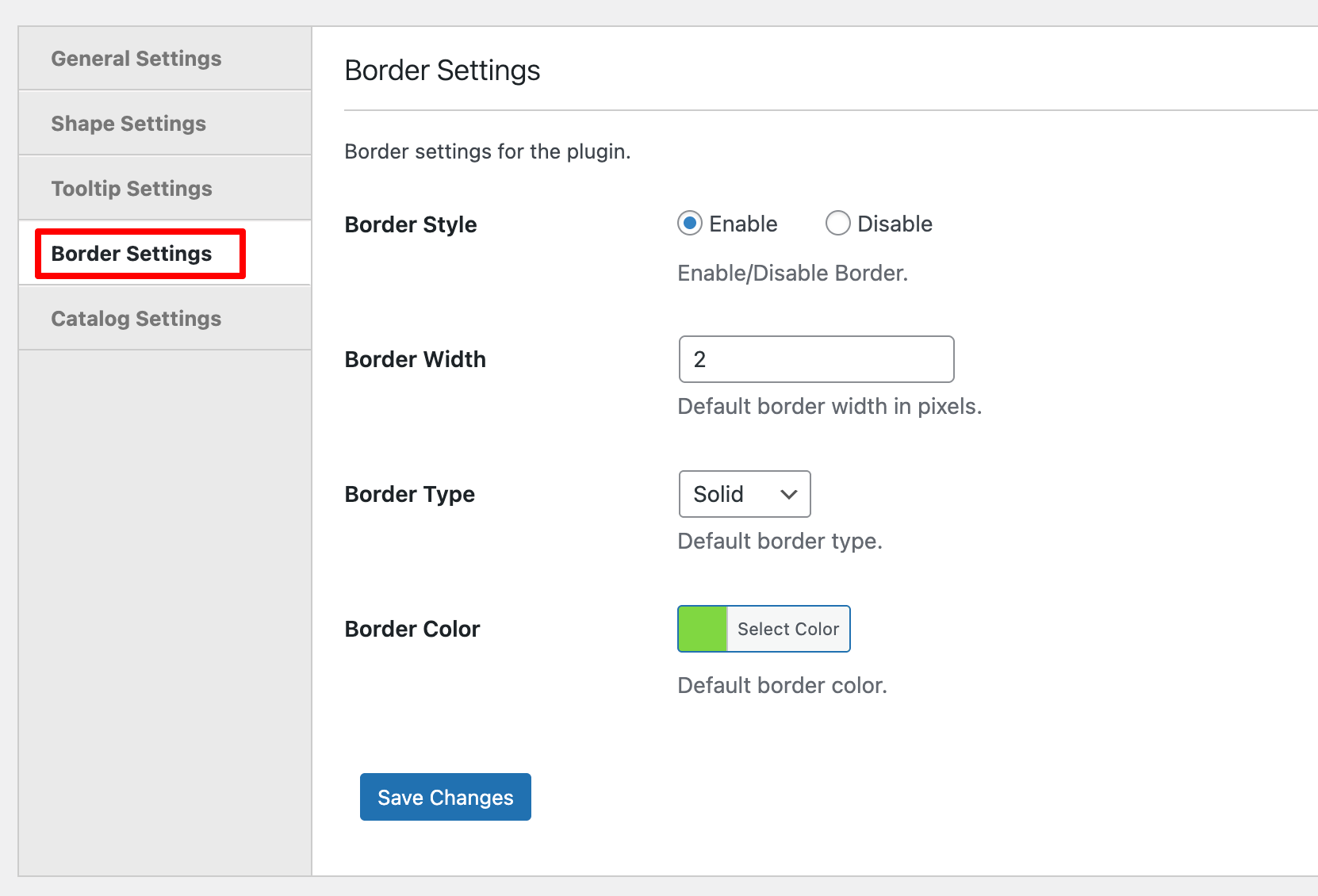The height and width of the screenshot is (896, 1318).
Task: Open the General Settings tab
Action: point(136,58)
